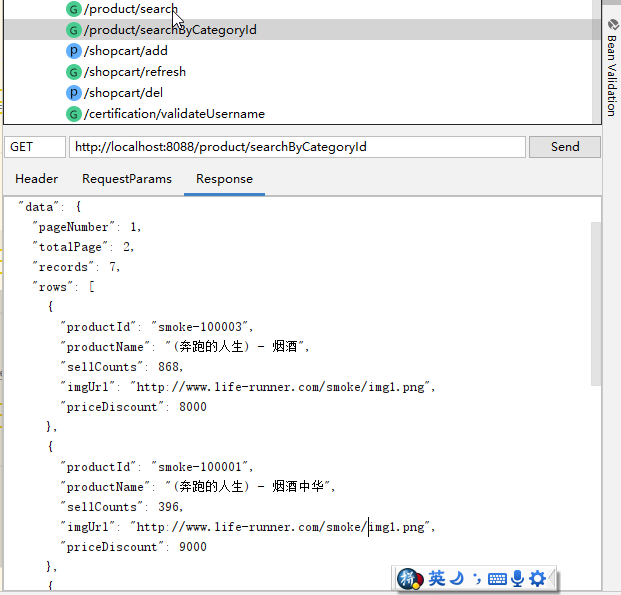
Task: Select the /product/search endpoint
Action: 131,9
